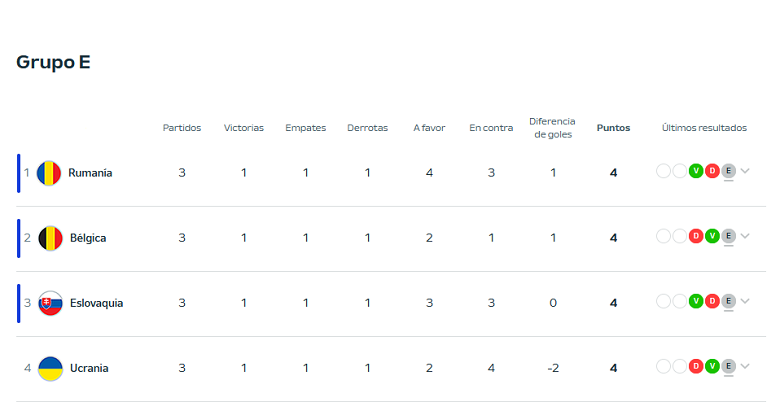The height and width of the screenshot is (402, 780).
Task: Click the Ukraine flag icon
Action: (x=49, y=368)
